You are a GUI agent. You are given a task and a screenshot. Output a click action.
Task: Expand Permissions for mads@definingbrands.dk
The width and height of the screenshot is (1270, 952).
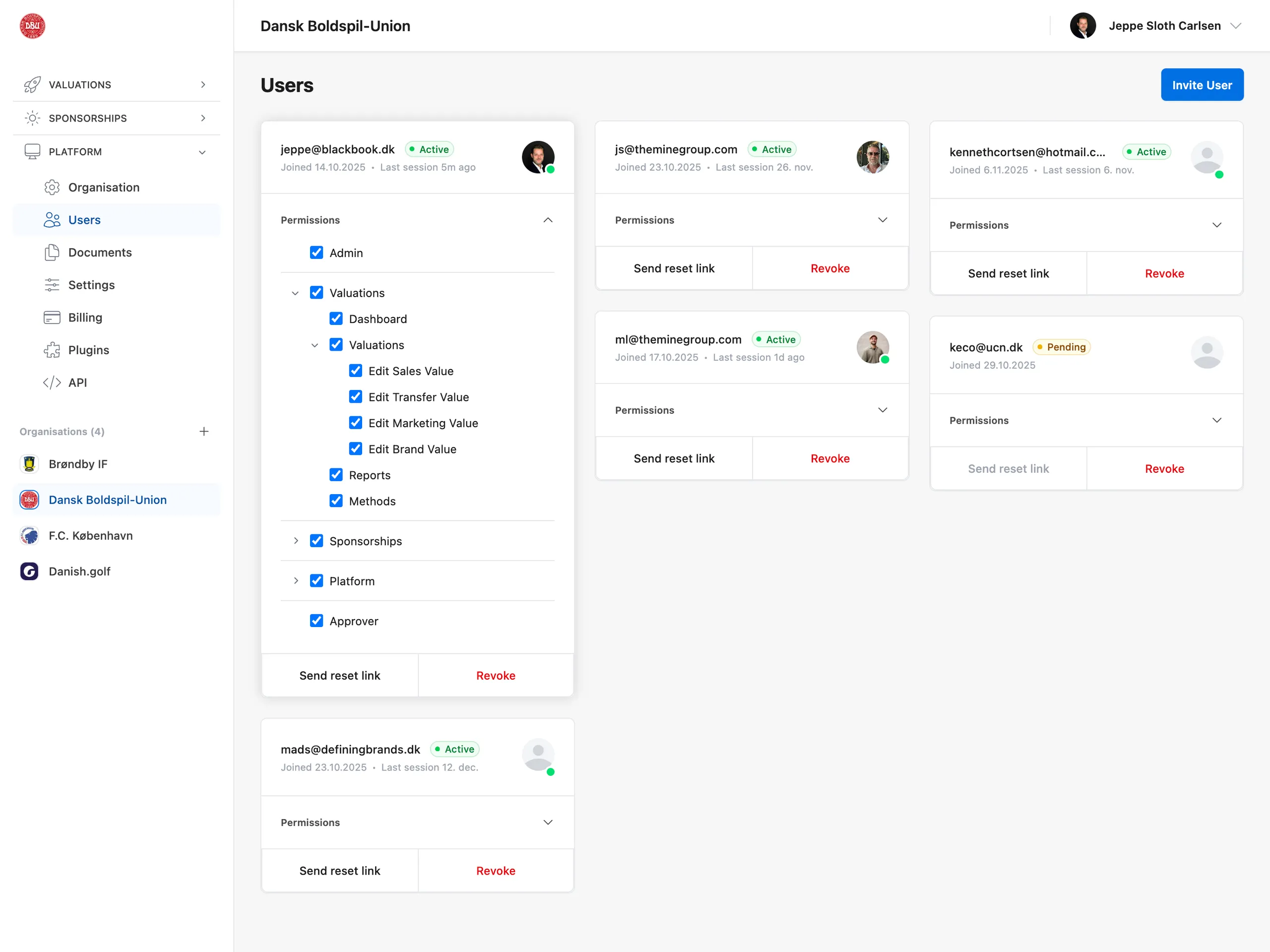548,822
